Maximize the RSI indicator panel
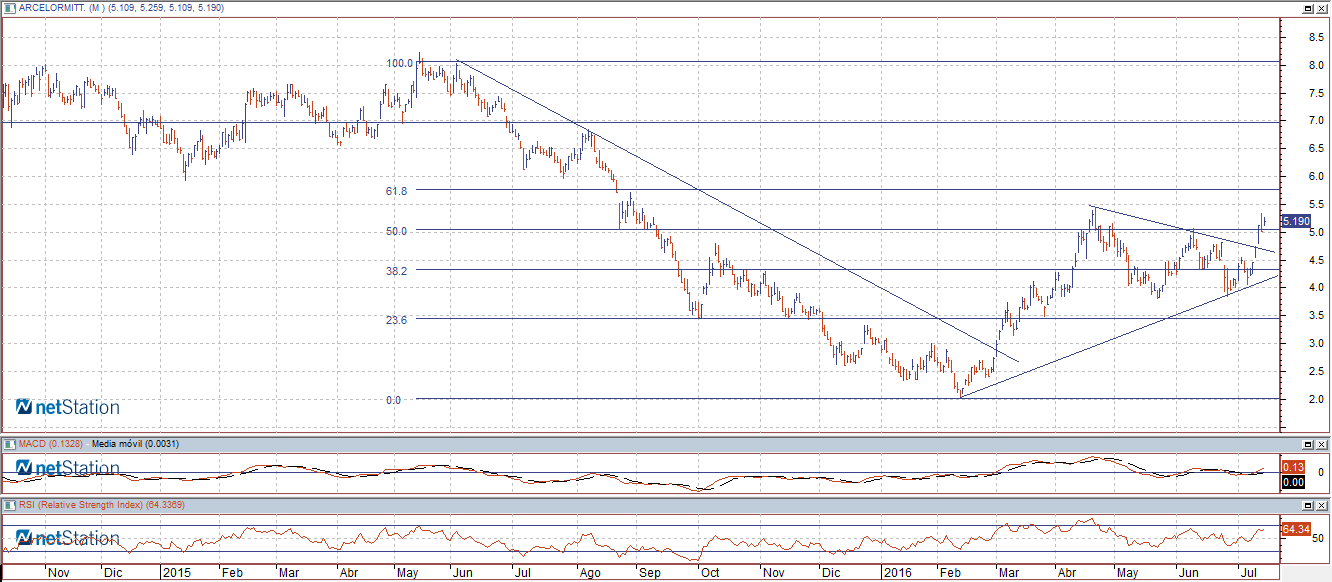Screen dimensions: 1332x582 (1307, 505)
